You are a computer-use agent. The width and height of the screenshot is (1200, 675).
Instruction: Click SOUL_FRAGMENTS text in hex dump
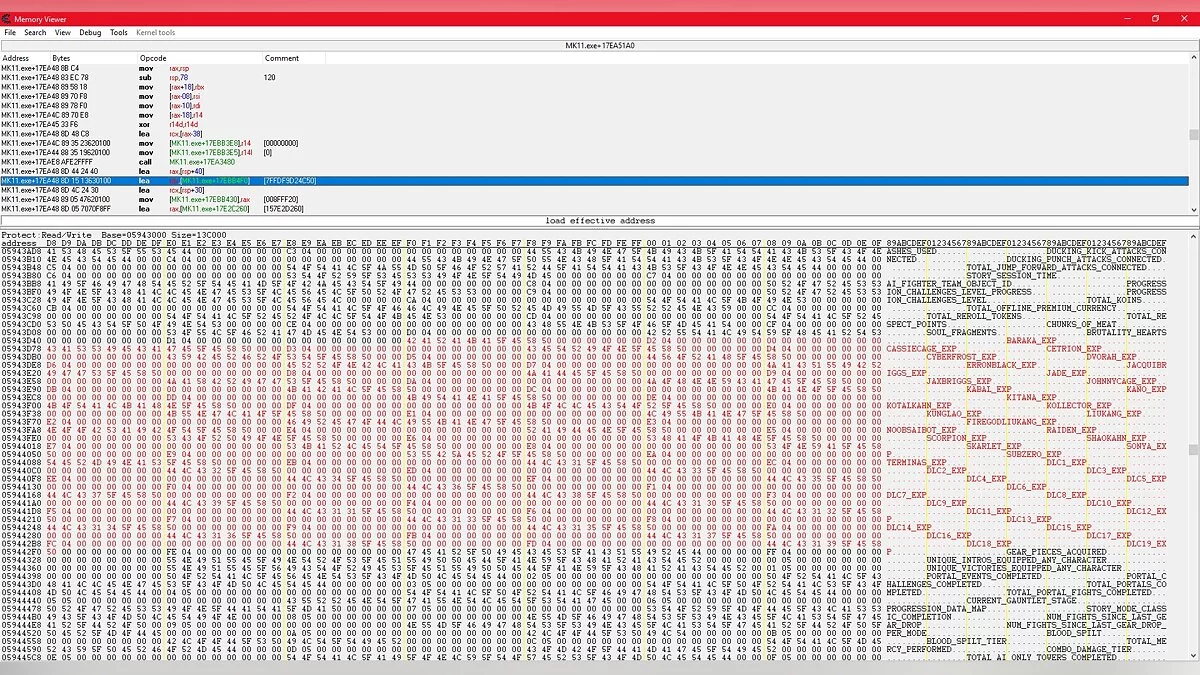(x=961, y=333)
